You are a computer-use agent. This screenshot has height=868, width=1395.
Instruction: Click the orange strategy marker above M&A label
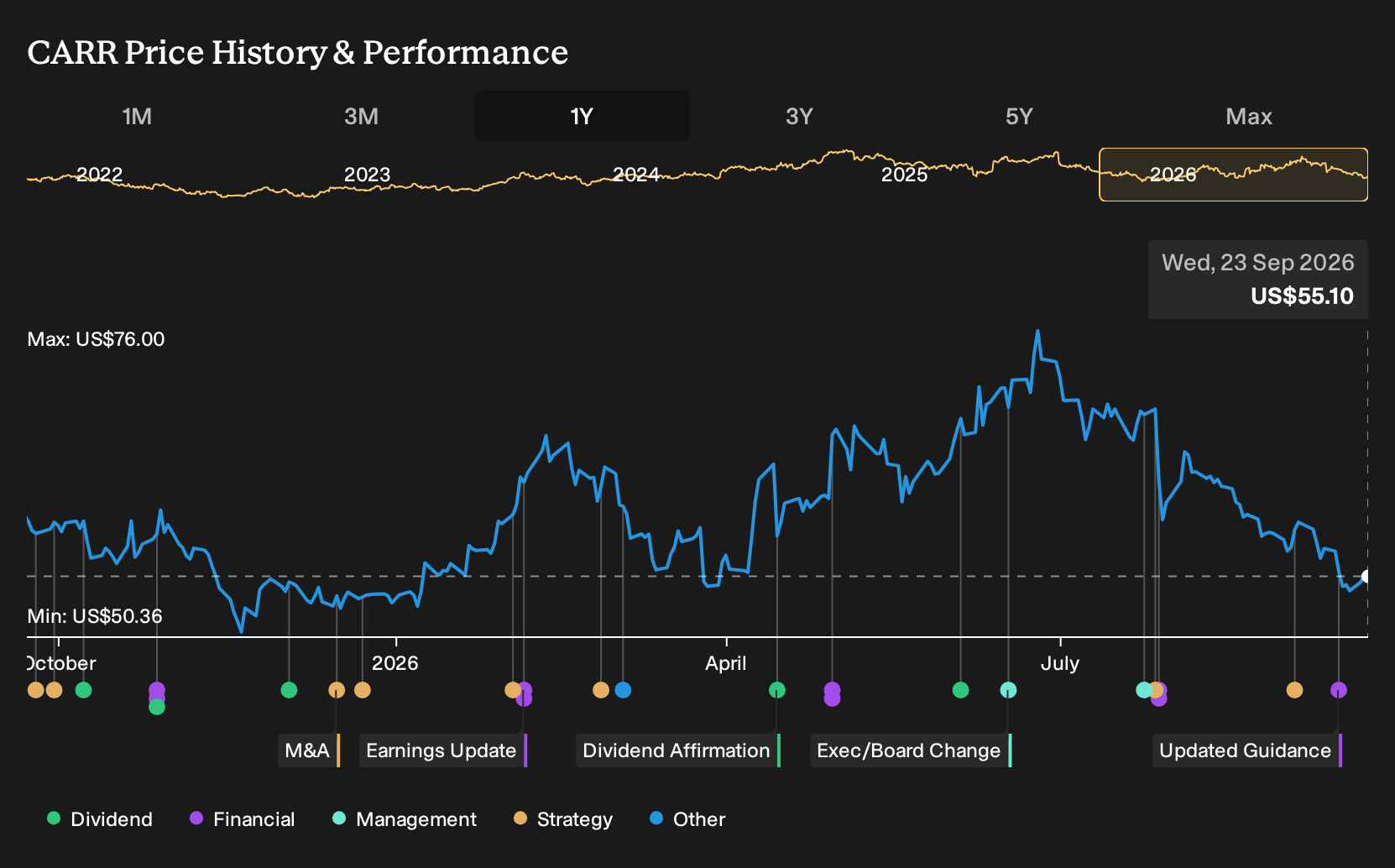[x=337, y=690]
